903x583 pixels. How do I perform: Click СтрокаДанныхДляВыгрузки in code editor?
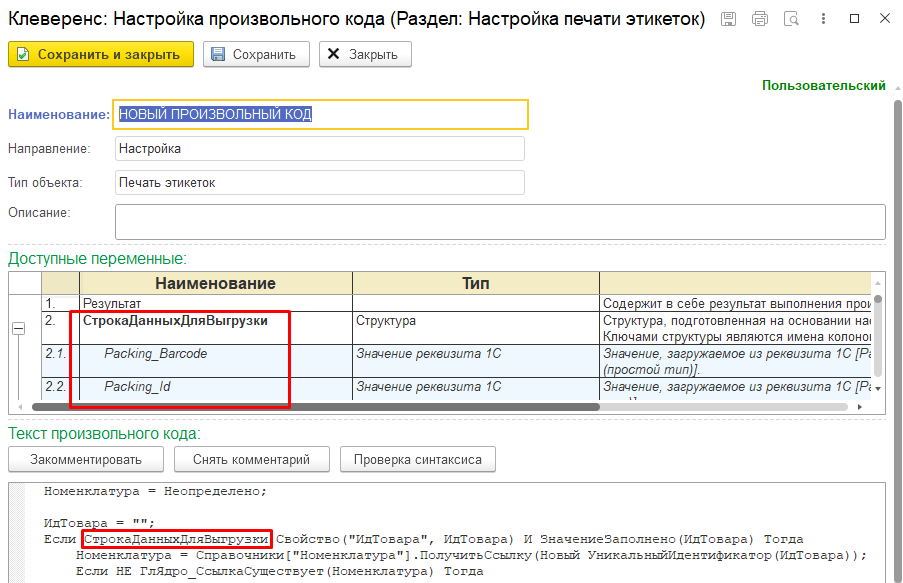[177, 539]
